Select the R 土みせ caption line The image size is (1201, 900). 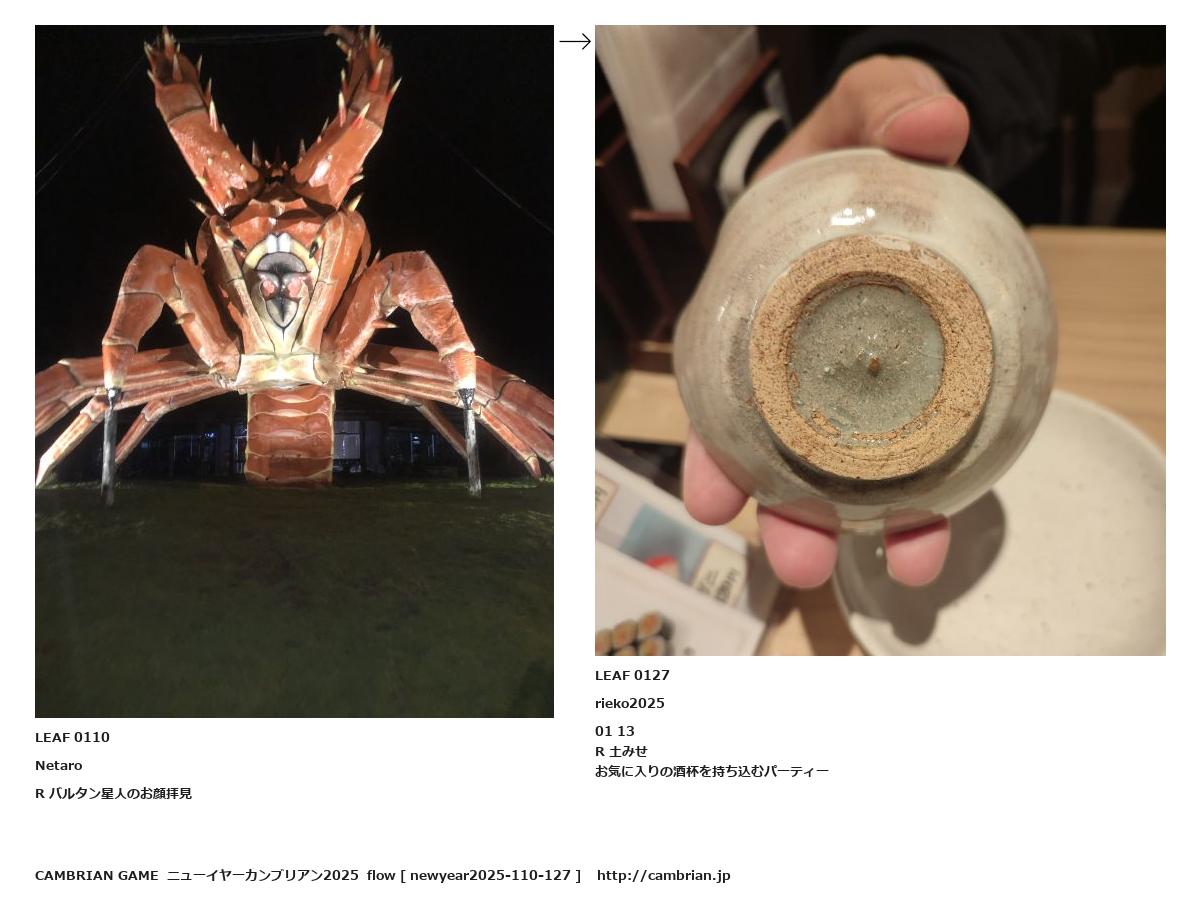(x=621, y=752)
